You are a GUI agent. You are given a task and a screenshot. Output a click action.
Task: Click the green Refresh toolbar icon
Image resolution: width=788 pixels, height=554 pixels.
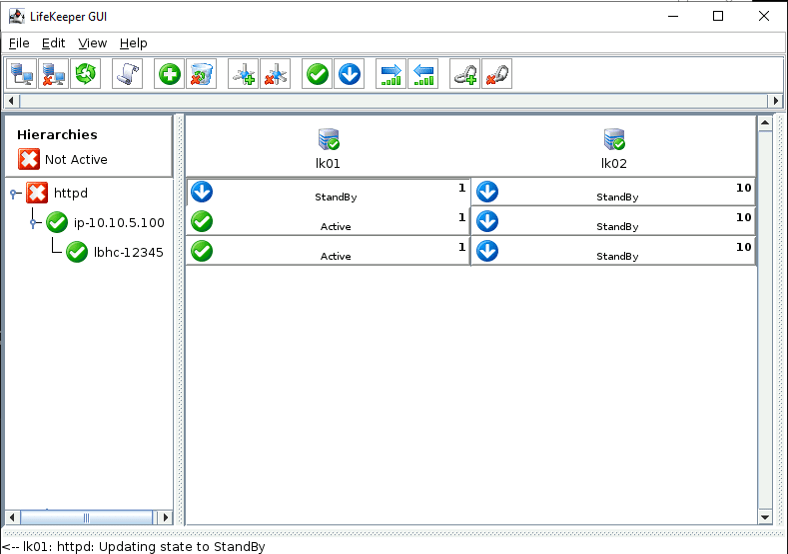[85, 74]
